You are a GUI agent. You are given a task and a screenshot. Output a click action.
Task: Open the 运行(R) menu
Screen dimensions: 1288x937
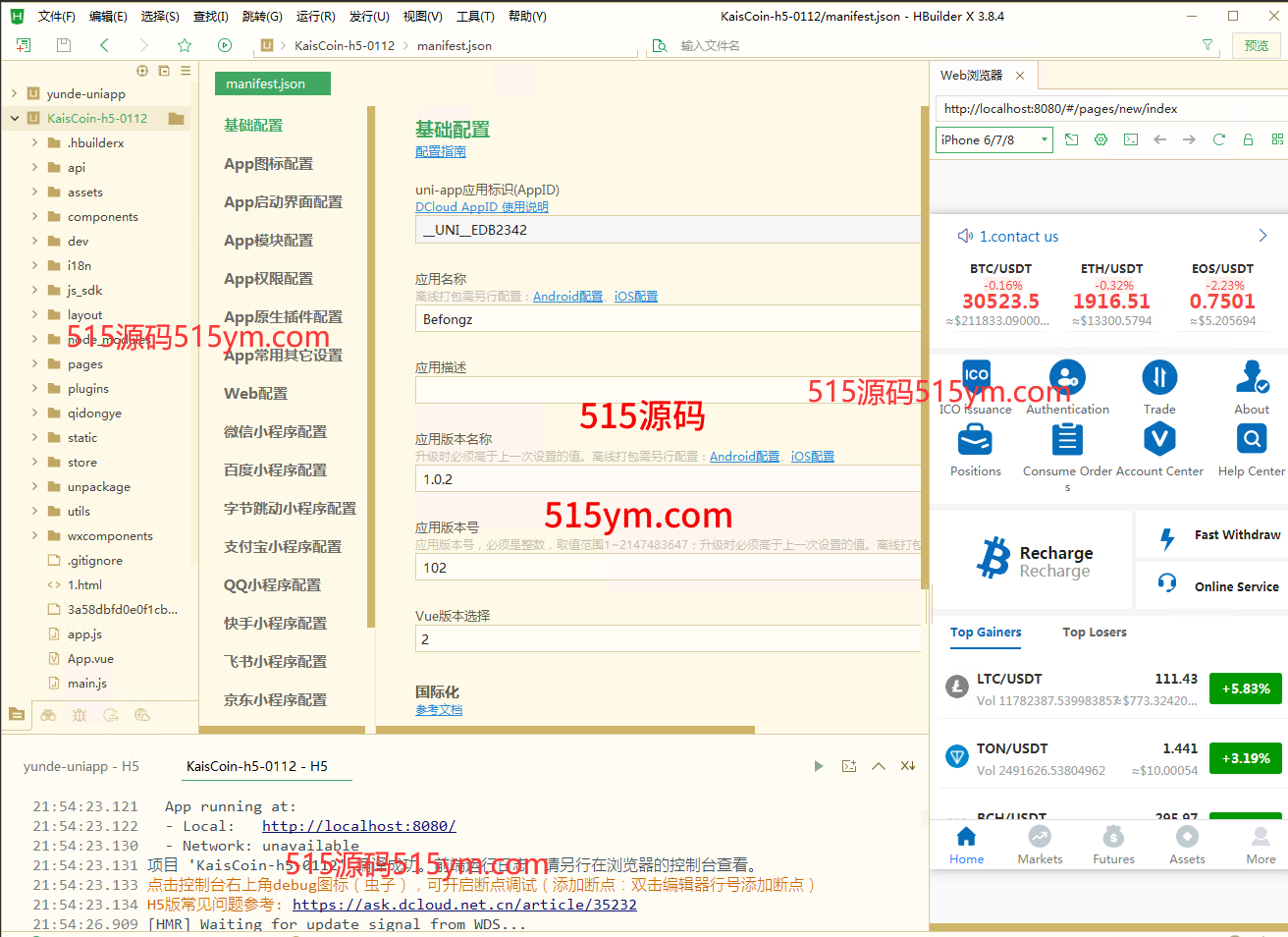(315, 16)
